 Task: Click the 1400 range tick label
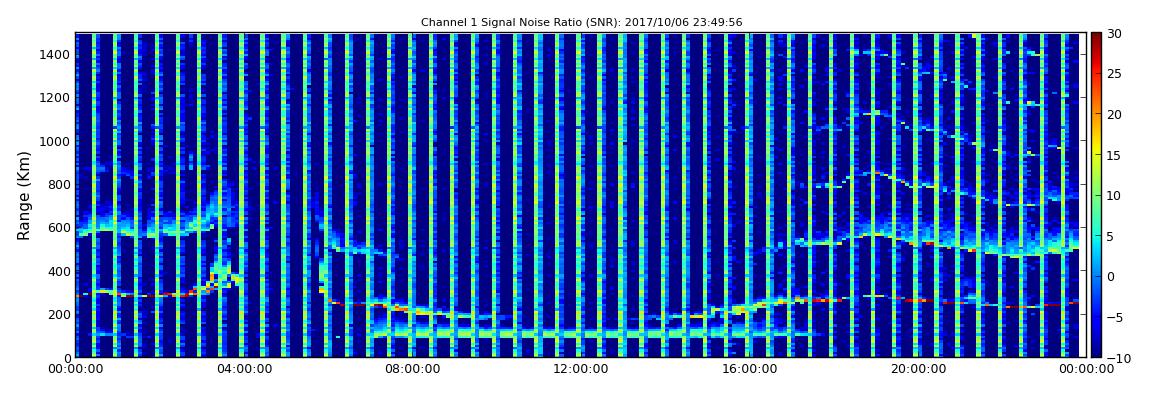coord(55,55)
